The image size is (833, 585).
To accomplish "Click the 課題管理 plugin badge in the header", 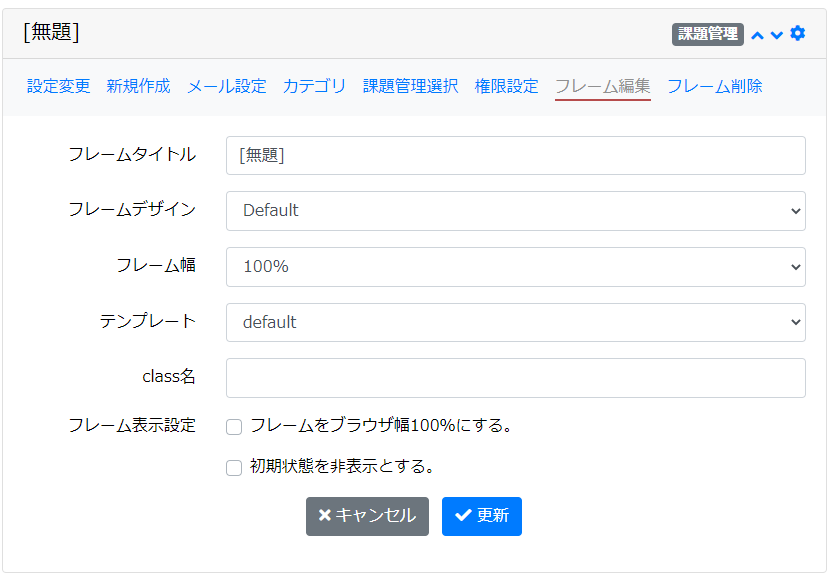I will click(x=706, y=33).
